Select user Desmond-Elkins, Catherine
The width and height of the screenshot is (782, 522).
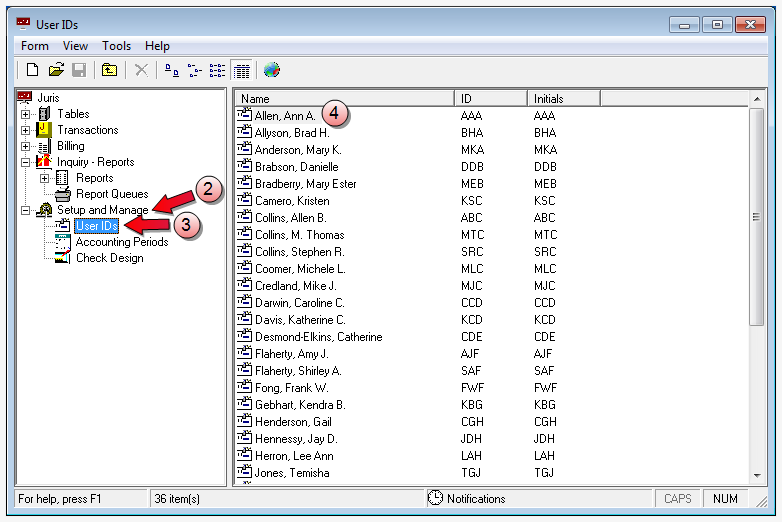pyautogui.click(x=319, y=337)
